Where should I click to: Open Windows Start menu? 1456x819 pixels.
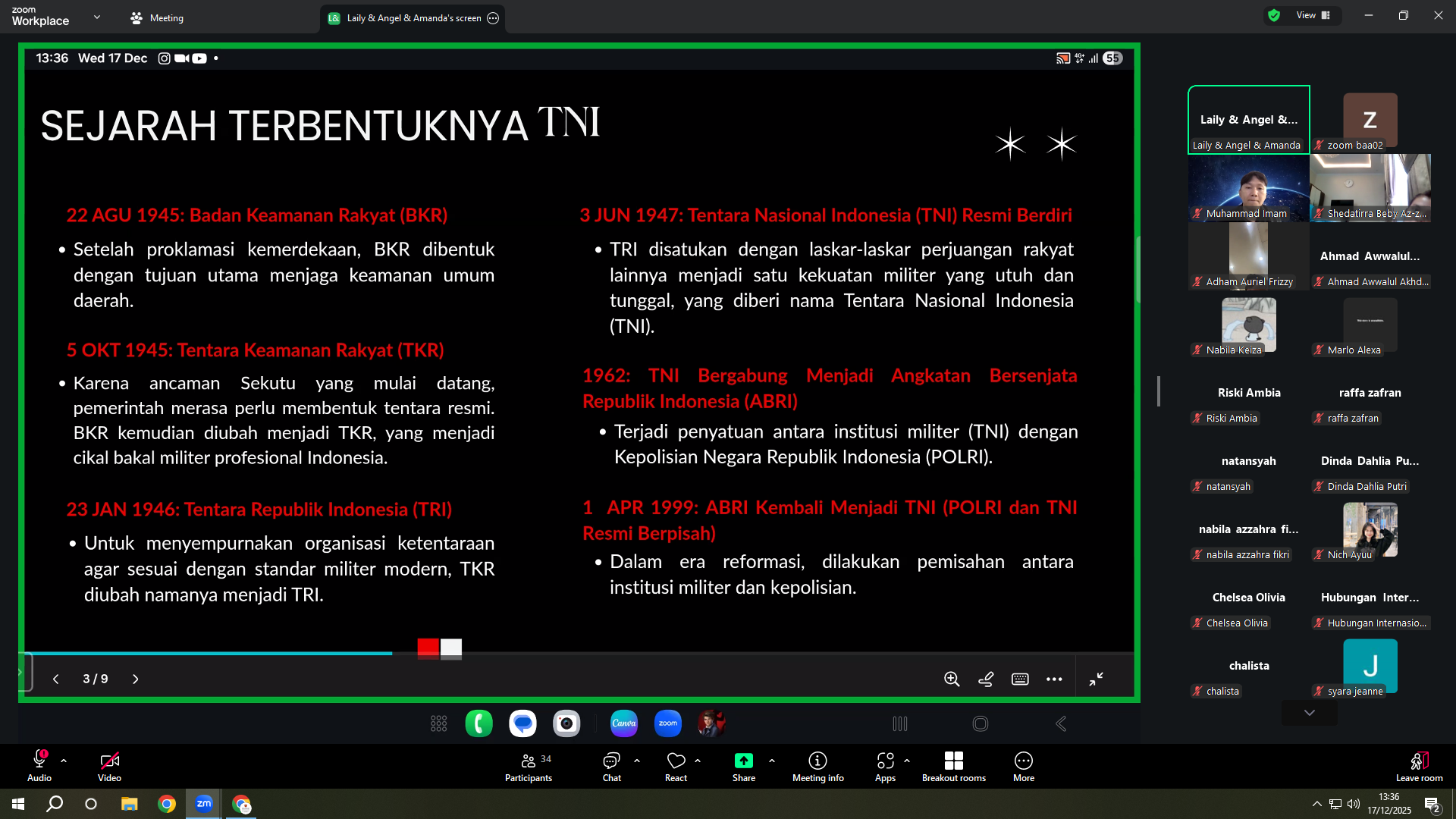pyautogui.click(x=18, y=804)
